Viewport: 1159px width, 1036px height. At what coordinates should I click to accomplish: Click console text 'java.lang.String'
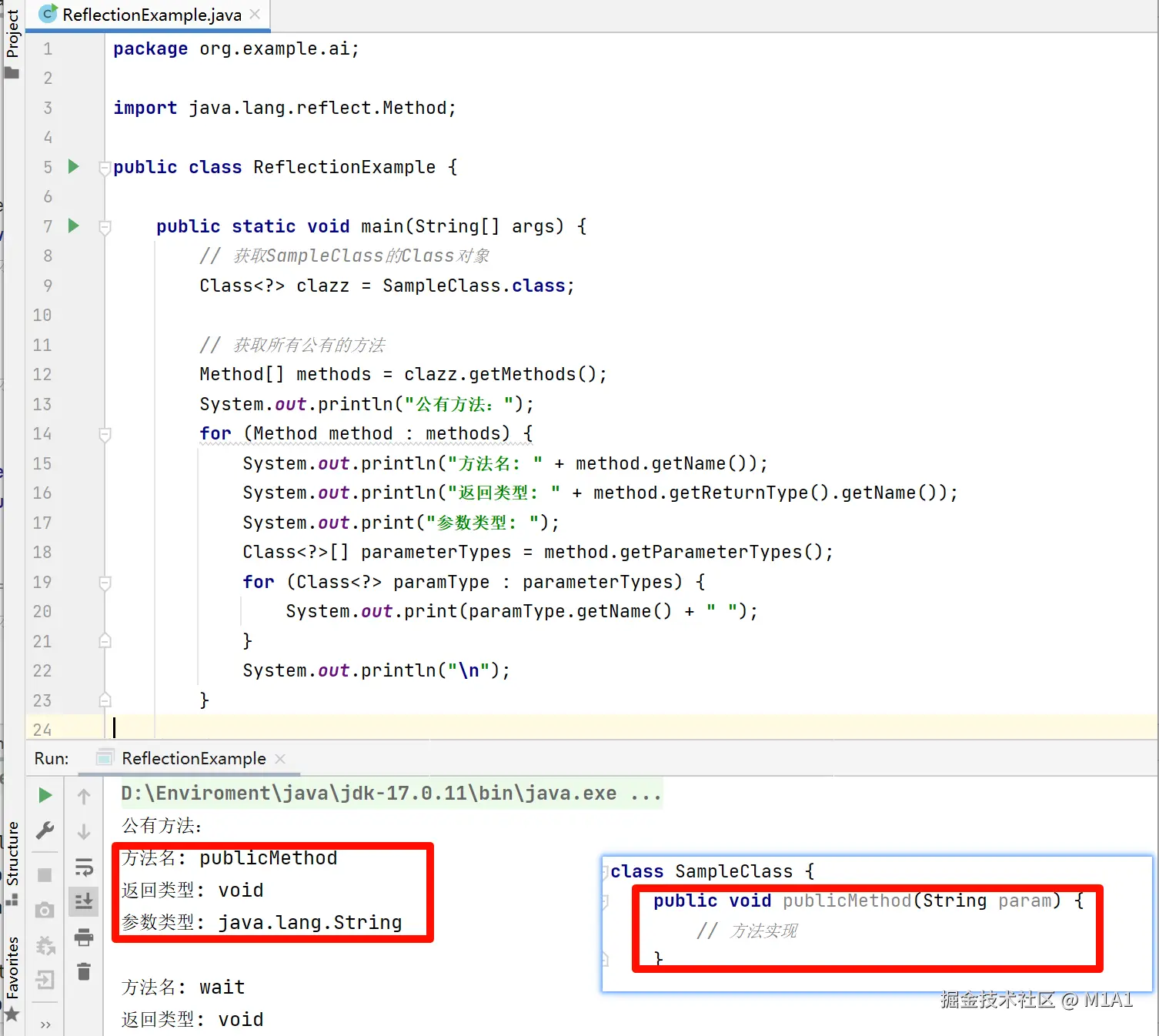(310, 922)
